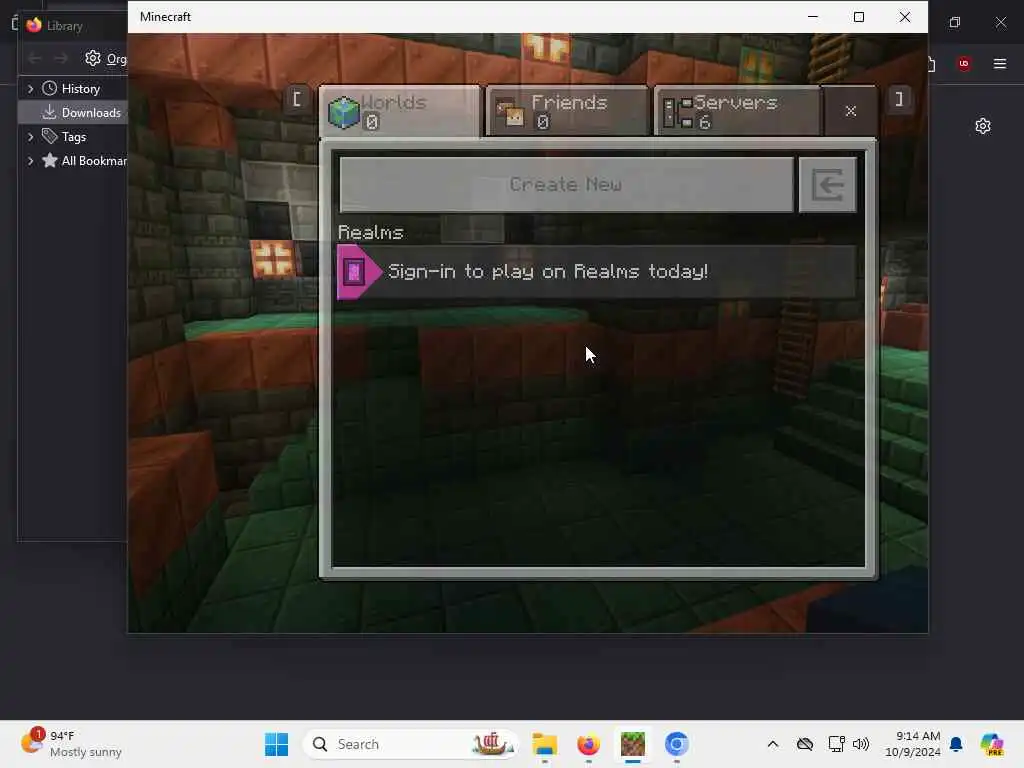Click the cloud sync tray icon
This screenshot has height=768, width=1024.
805,744
